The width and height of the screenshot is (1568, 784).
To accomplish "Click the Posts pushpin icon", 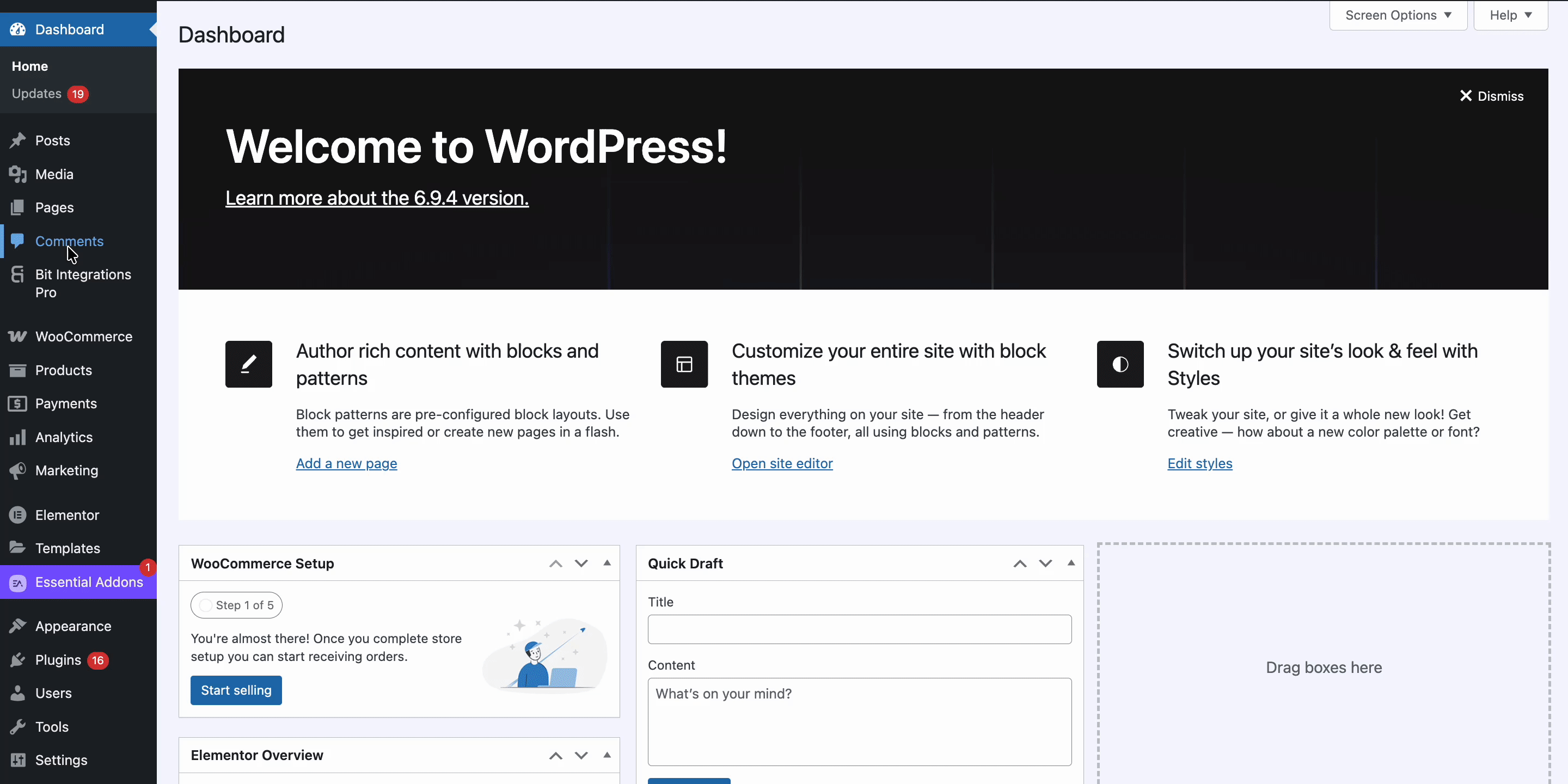I will click(17, 140).
